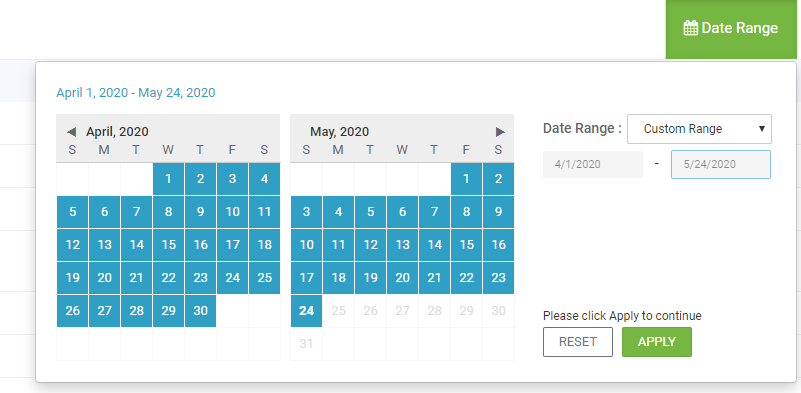
Task: Select the disabled May 27 date
Action: click(403, 311)
